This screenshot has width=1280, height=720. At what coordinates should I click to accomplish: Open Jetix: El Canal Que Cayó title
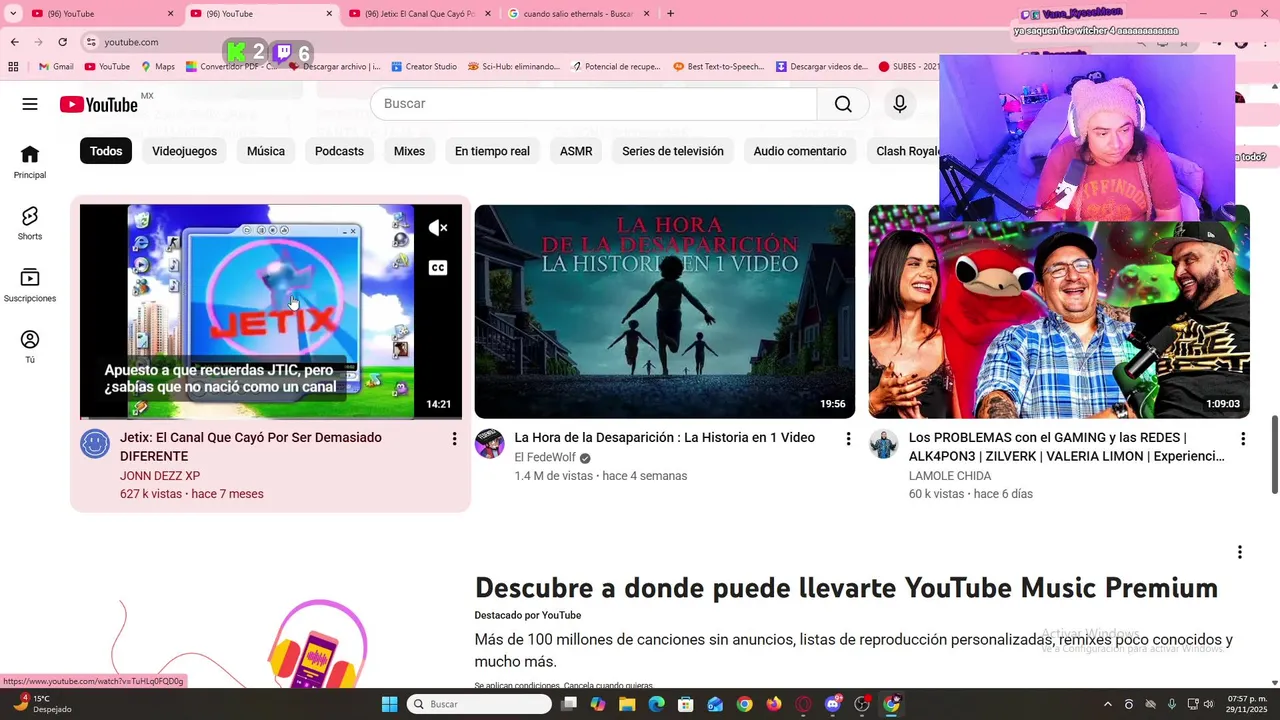251,447
